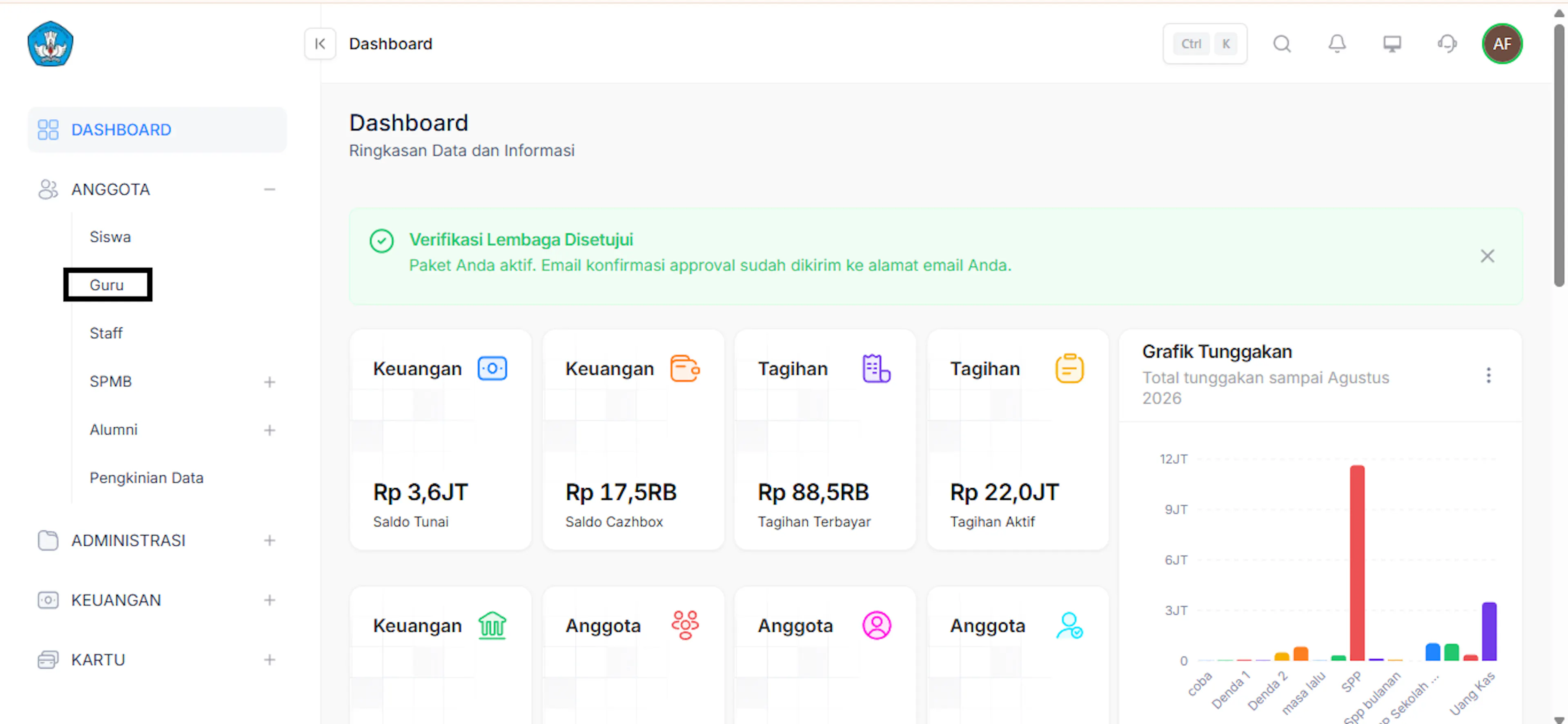This screenshot has width=1568, height=724.
Task: Click the 'Ringkasan Data dan Informasi' subtitle
Action: (x=461, y=150)
